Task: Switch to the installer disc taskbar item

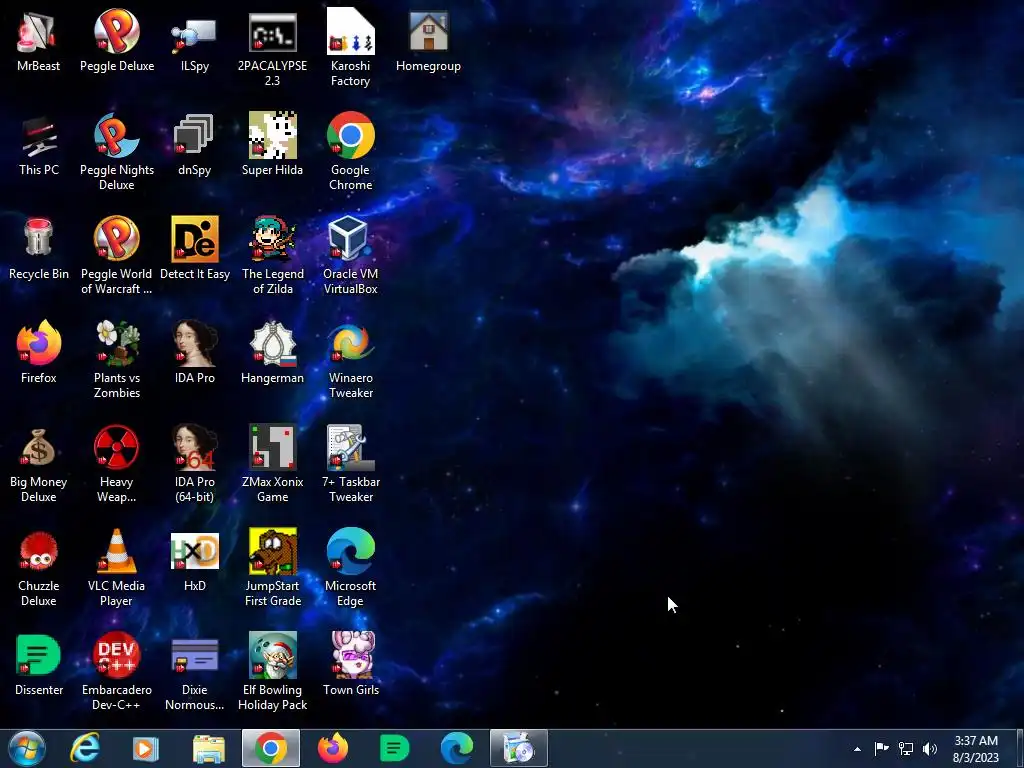Action: click(519, 748)
